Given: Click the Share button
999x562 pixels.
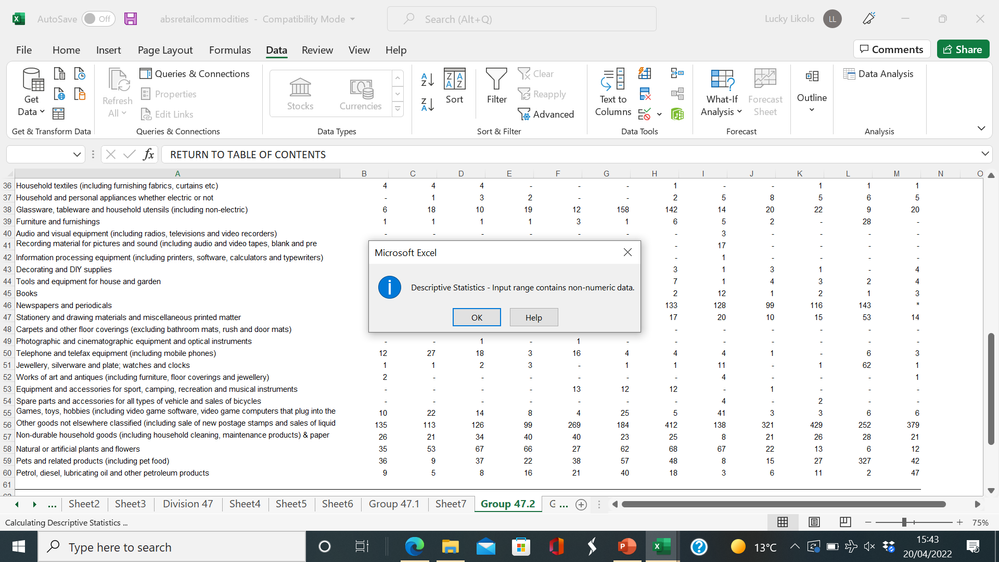Looking at the screenshot, I should 963,49.
